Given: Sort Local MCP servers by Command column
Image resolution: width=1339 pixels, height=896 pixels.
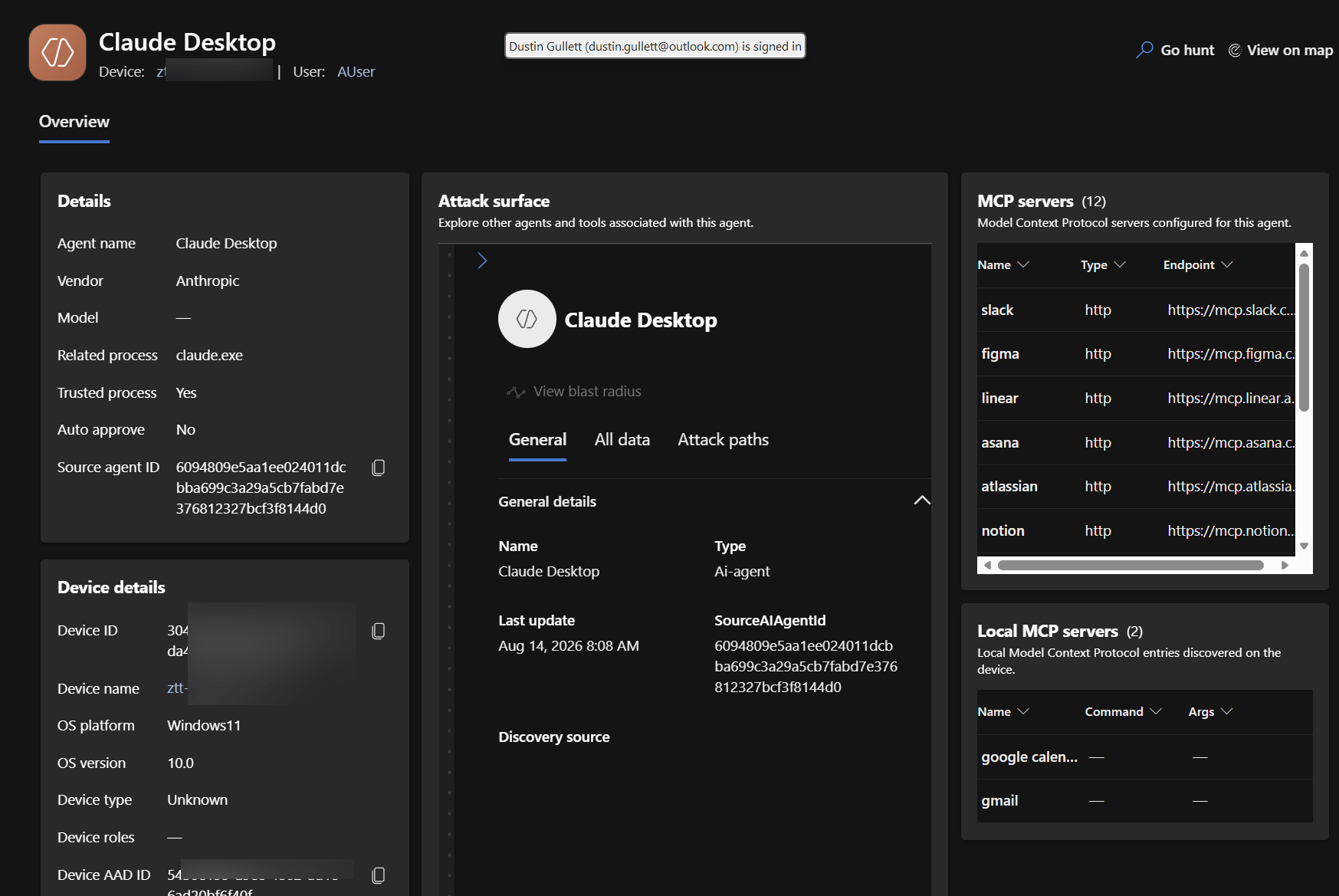Looking at the screenshot, I should 1123,711.
